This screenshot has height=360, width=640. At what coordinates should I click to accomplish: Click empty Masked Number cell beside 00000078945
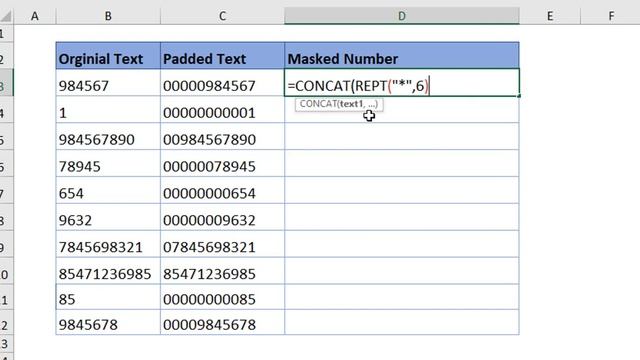[402, 163]
